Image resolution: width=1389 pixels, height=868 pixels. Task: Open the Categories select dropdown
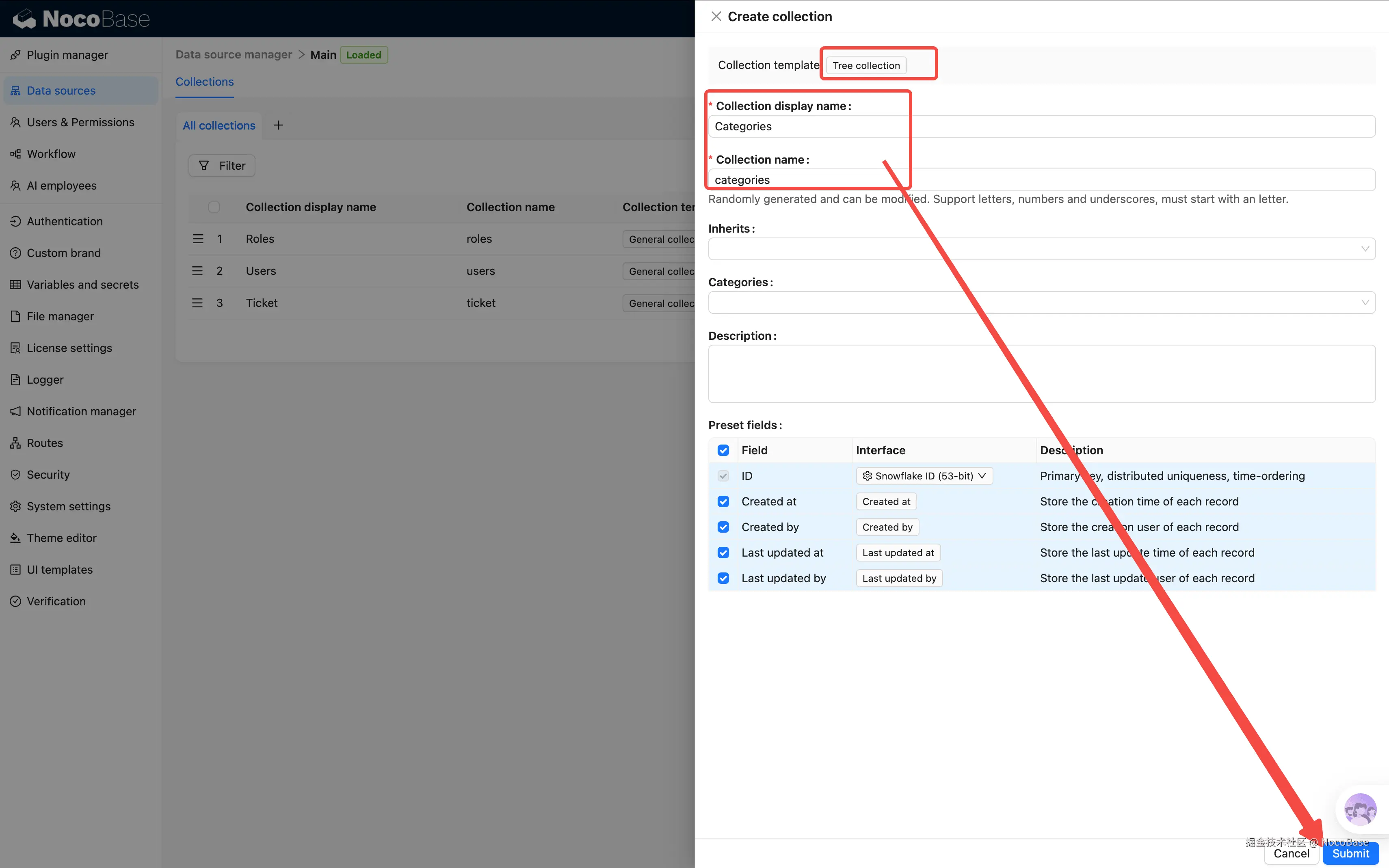click(1041, 302)
